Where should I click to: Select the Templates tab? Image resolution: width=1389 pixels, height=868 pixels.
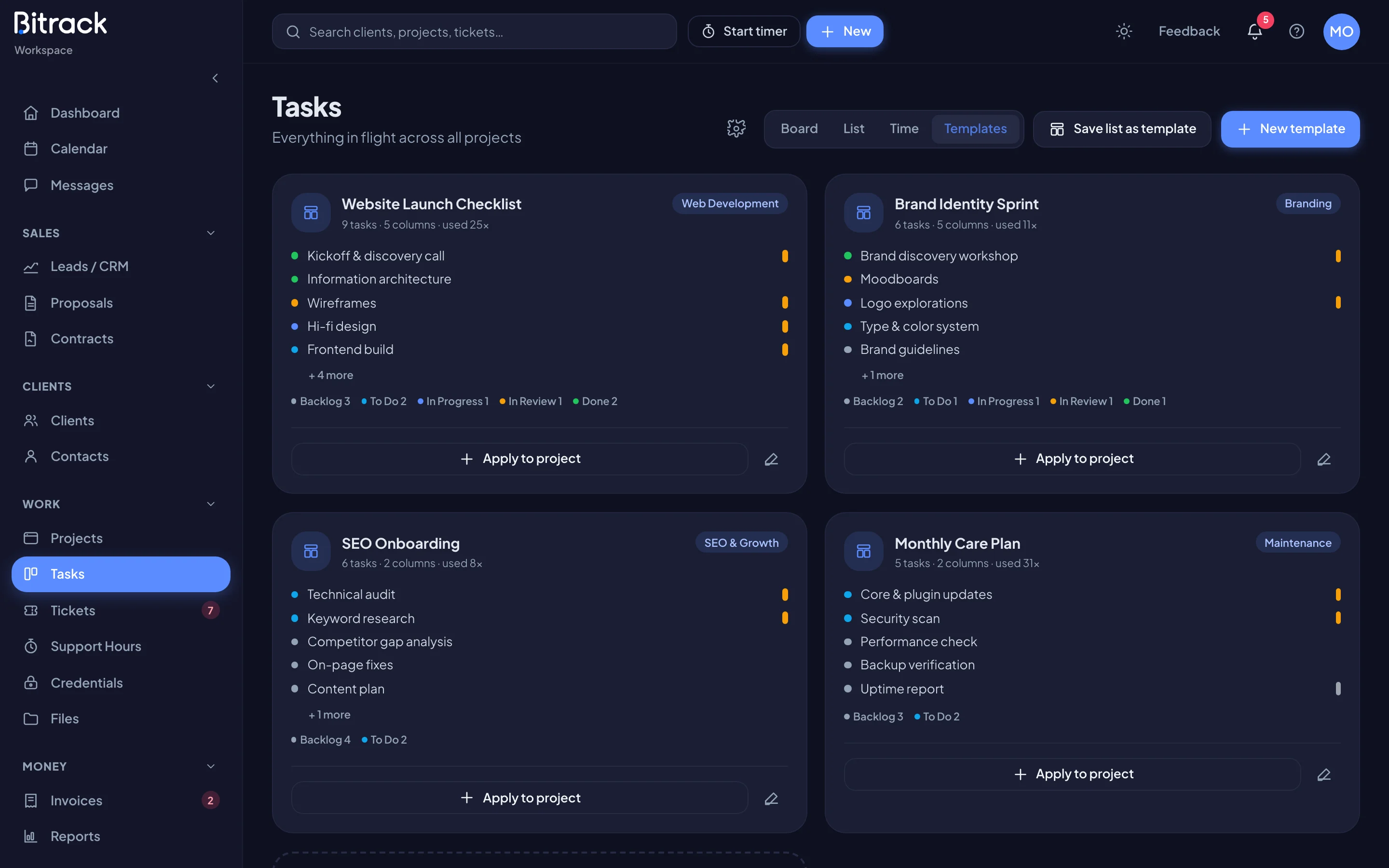coord(975,129)
